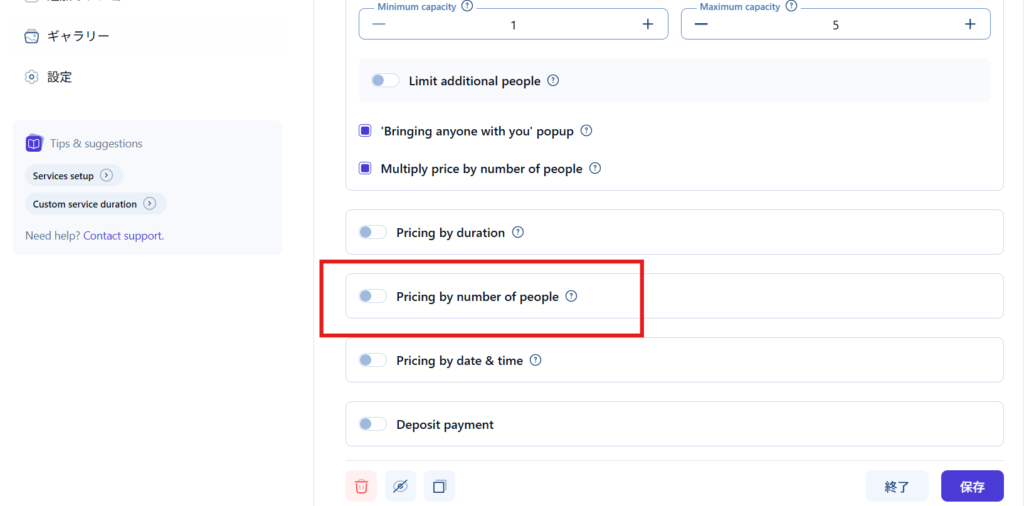Click help icon beside Pricing by date & time
This screenshot has width=1024, height=506.
coord(536,360)
